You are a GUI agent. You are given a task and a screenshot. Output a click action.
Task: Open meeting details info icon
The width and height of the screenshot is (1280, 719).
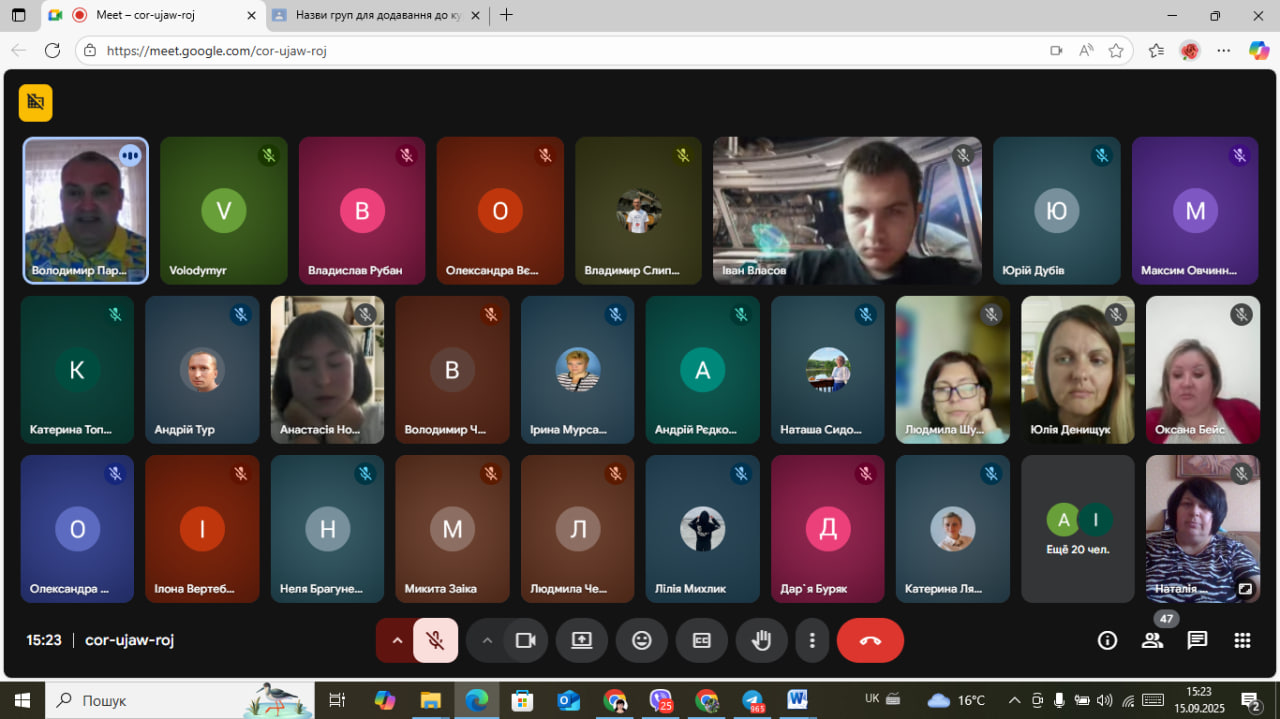click(x=1107, y=641)
